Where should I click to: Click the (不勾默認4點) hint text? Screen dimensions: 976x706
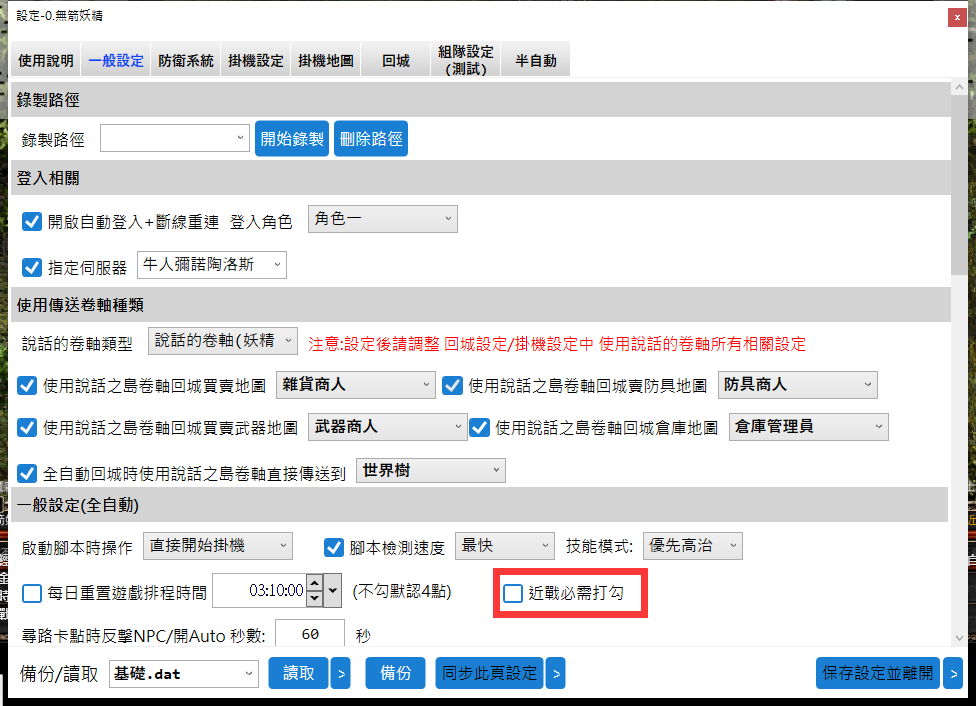pos(402,591)
